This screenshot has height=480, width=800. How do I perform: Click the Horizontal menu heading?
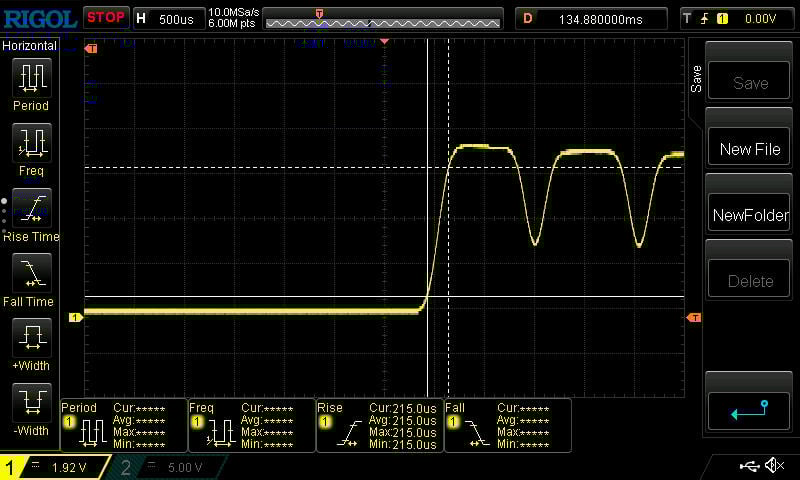29,45
